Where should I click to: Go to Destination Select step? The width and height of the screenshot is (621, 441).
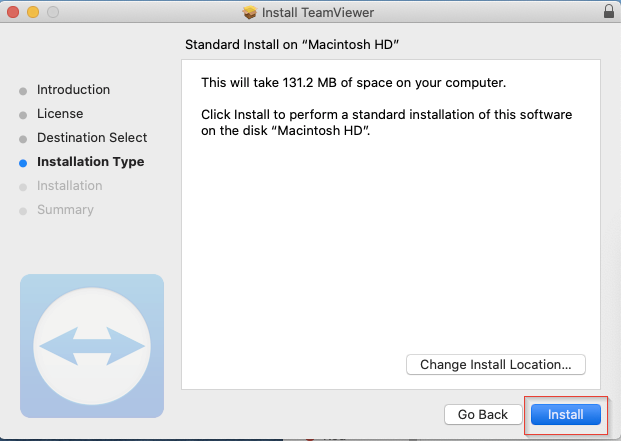pyautogui.click(x=92, y=138)
